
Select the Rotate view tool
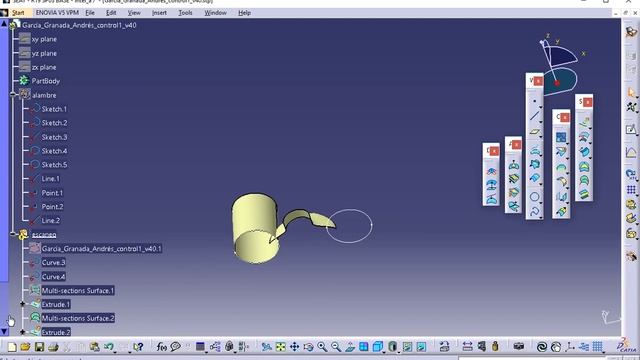pos(308,347)
